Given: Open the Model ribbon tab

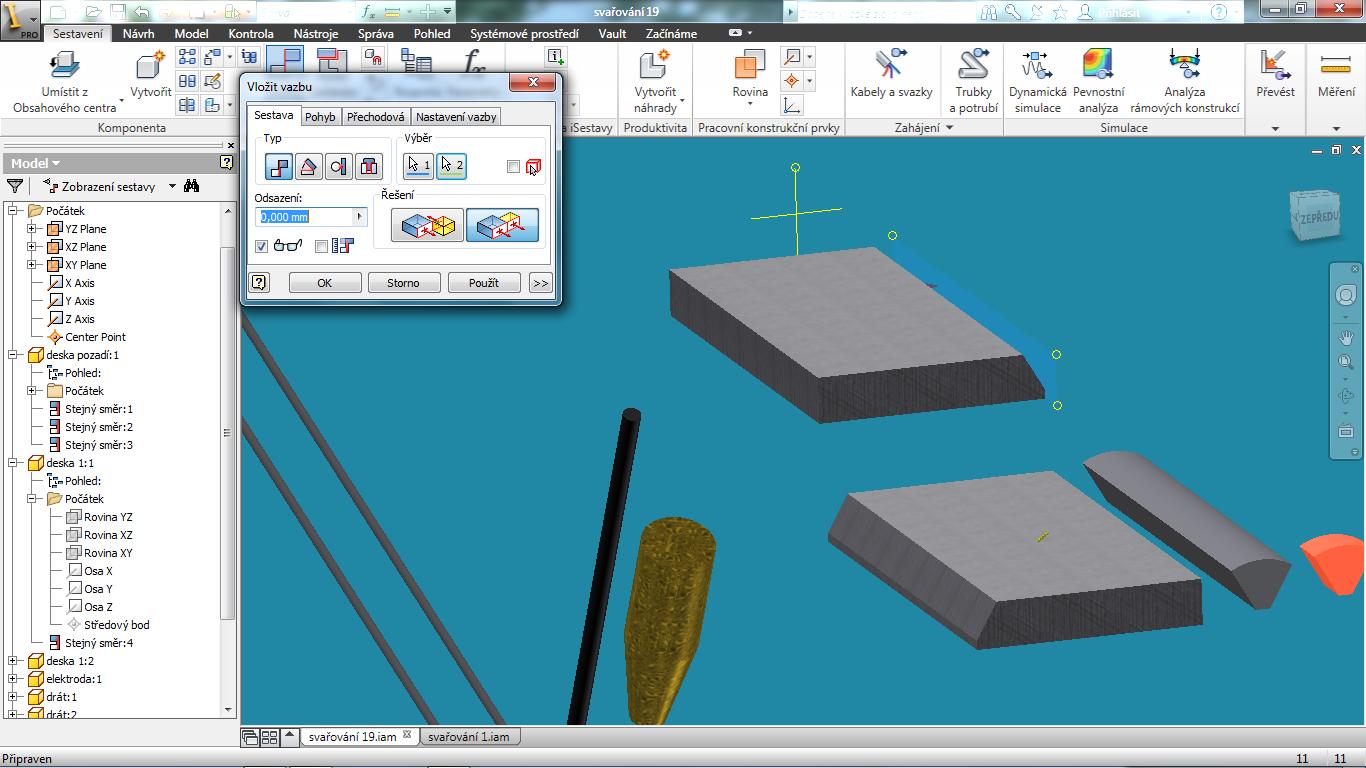Looking at the screenshot, I should click(191, 33).
